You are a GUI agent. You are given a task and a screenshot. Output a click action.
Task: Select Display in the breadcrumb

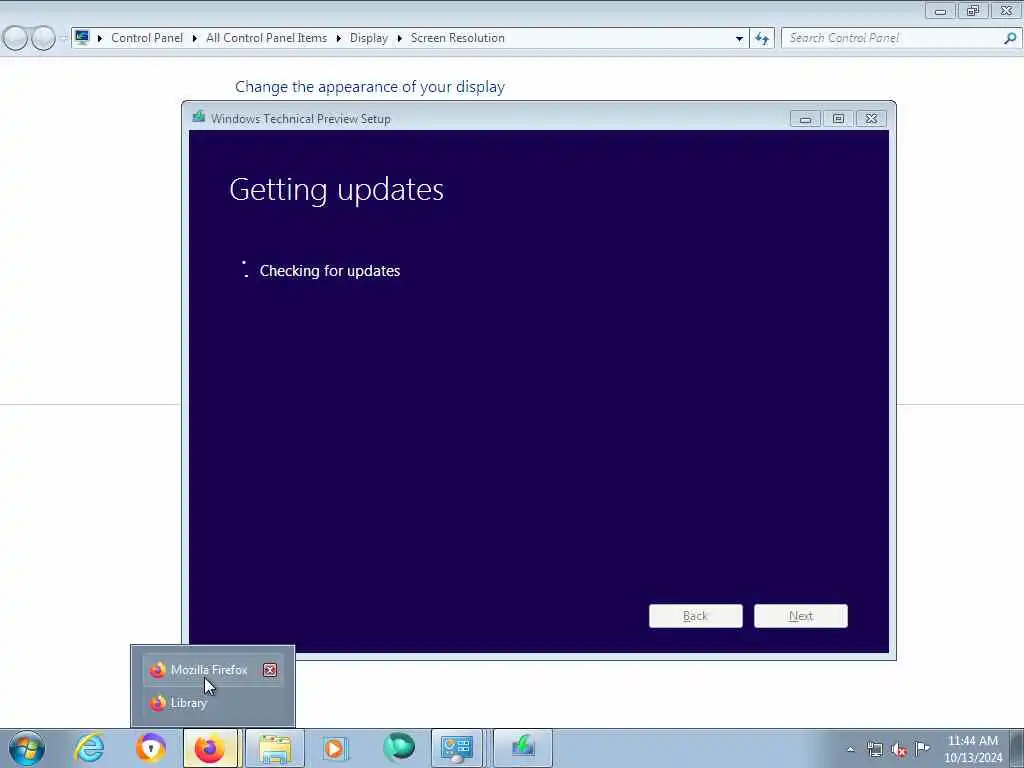point(368,38)
